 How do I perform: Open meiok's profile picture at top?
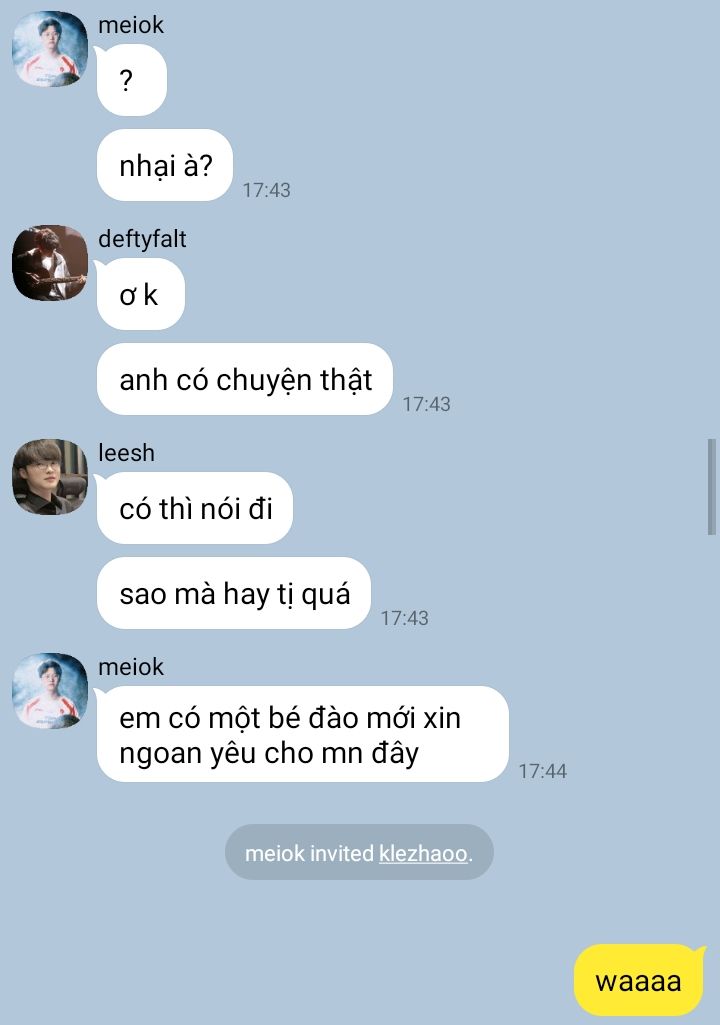50,48
